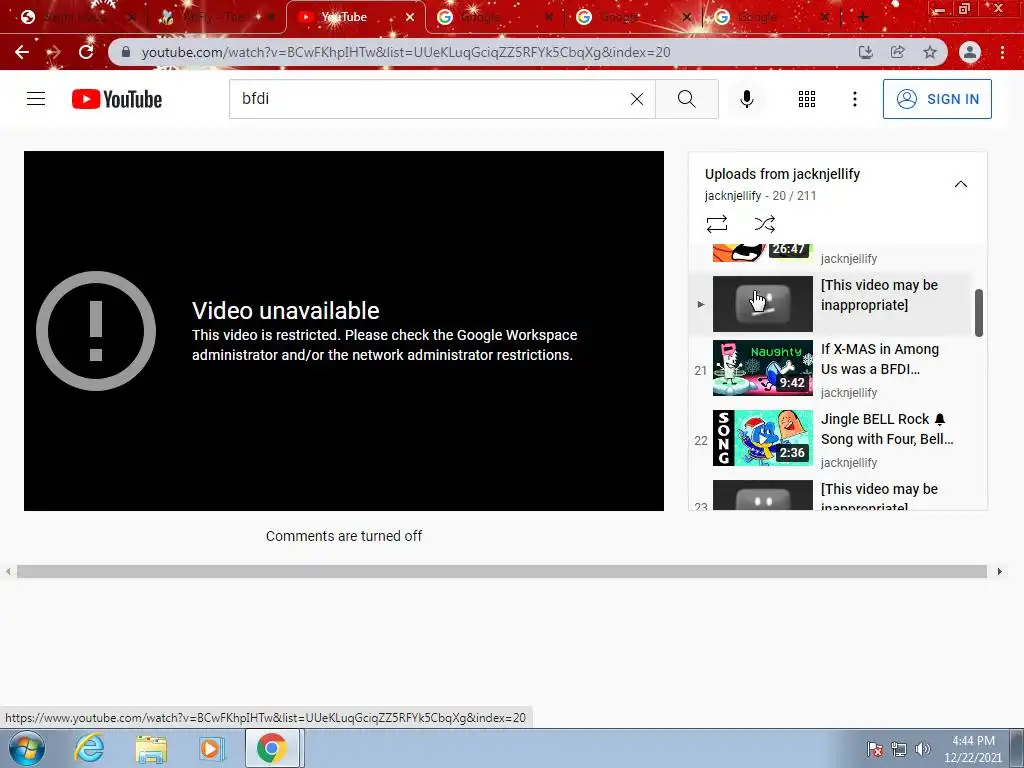Go to YouTube home via logo
The width and height of the screenshot is (1024, 768).
(117, 99)
